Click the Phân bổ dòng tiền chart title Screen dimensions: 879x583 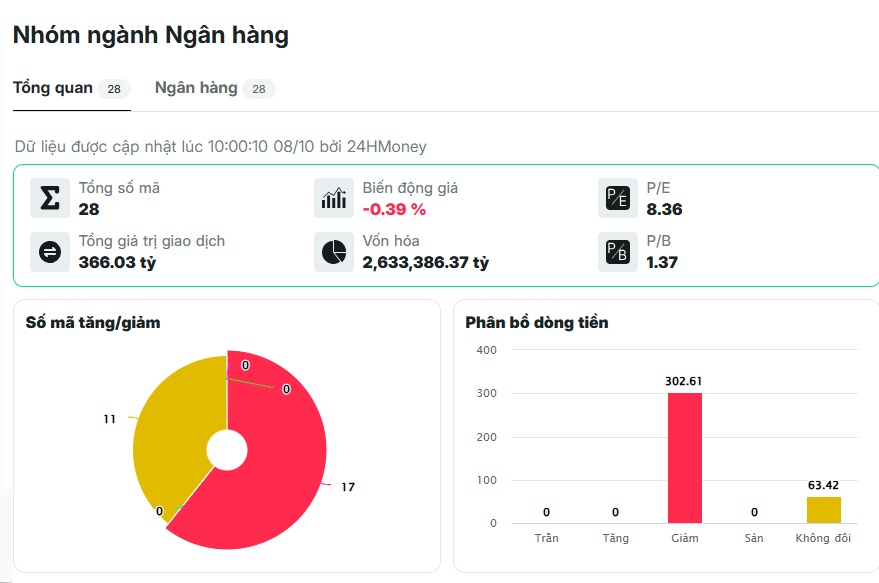click(536, 322)
